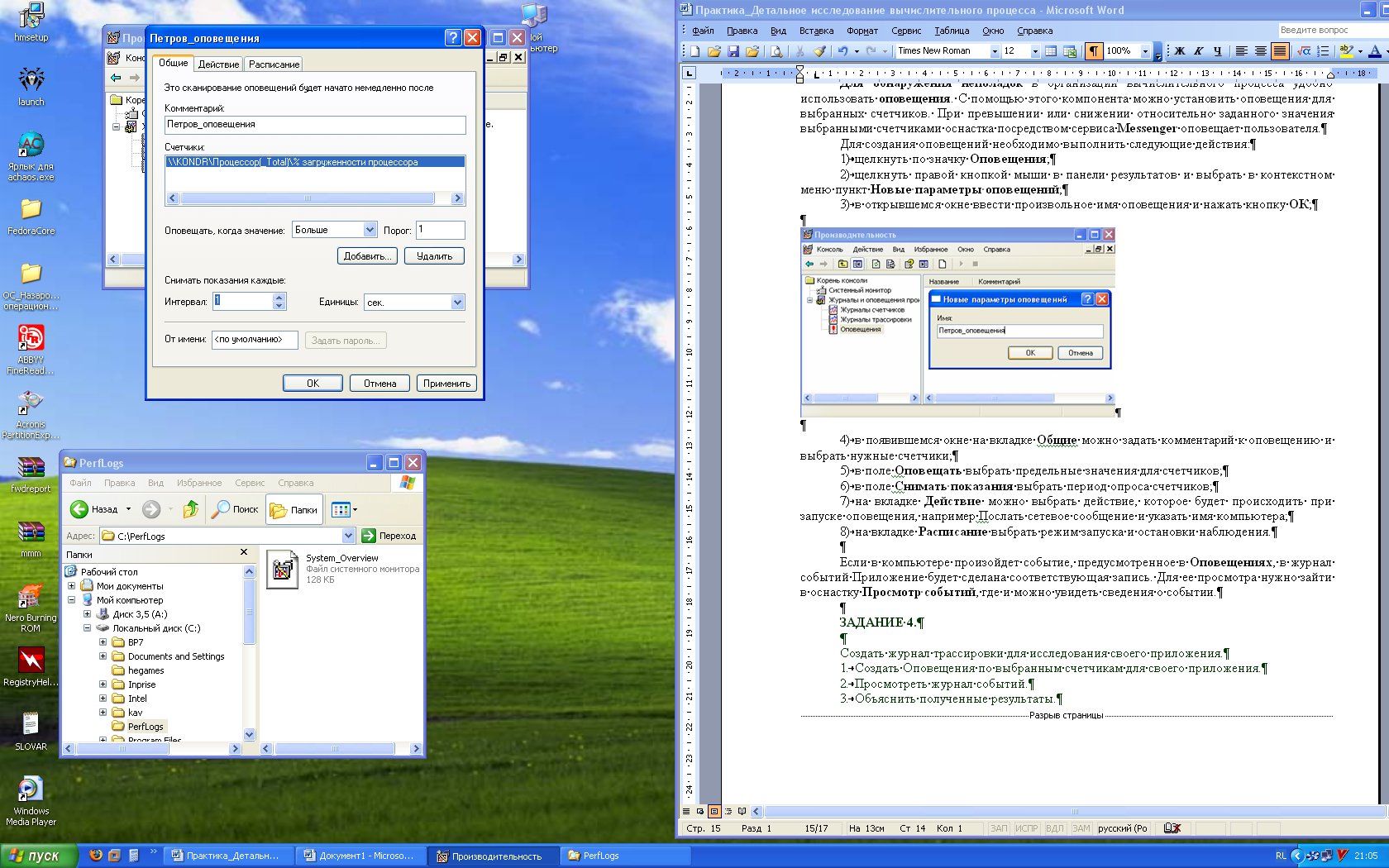Click the equation editor square-root icon
1389x868 pixels.
pos(1304,51)
